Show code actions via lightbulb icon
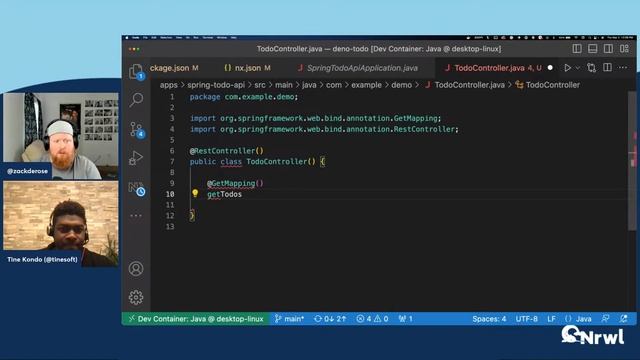This screenshot has height=360, width=640. tap(195, 193)
